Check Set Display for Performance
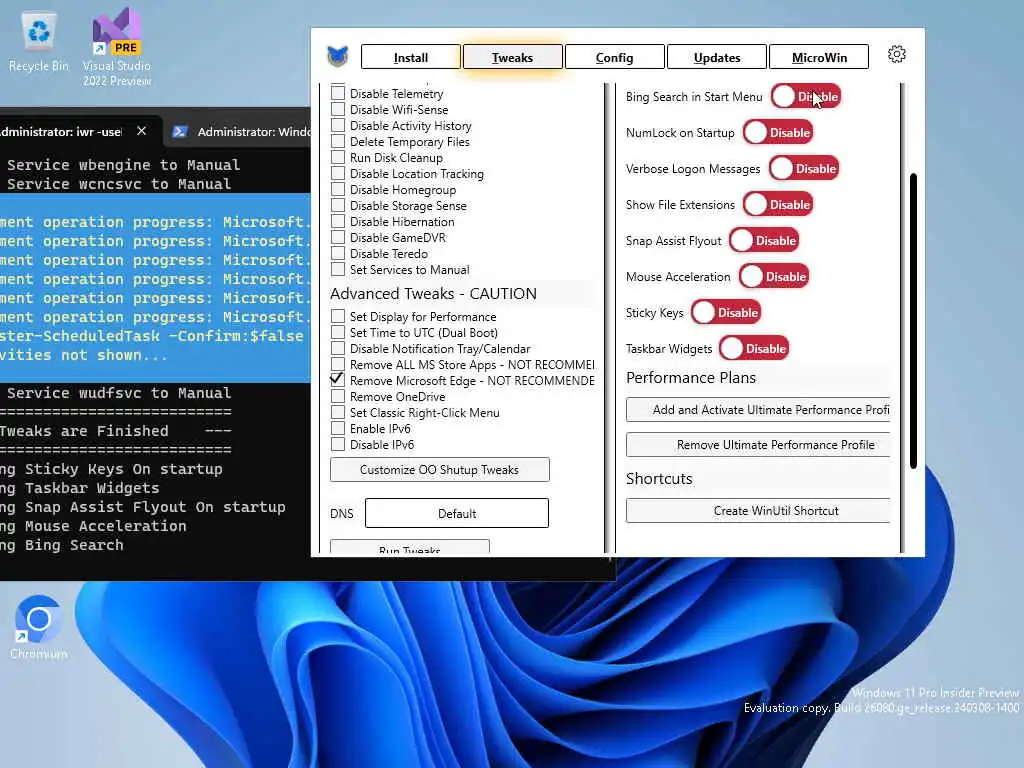 (338, 316)
